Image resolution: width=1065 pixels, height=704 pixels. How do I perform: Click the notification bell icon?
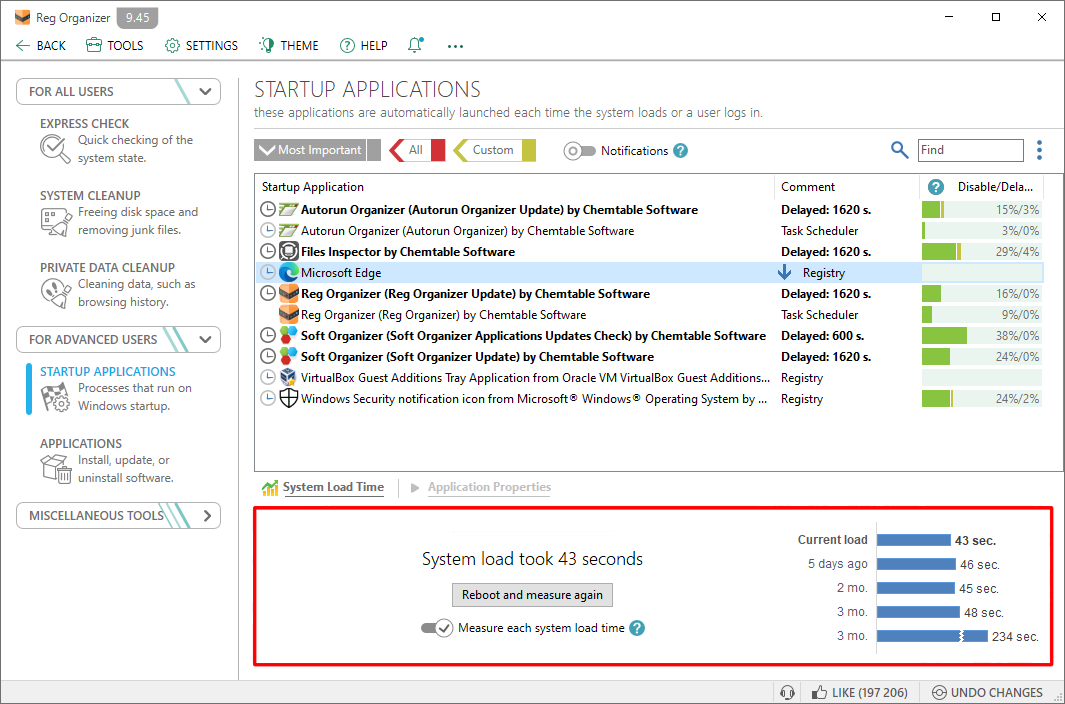click(415, 44)
